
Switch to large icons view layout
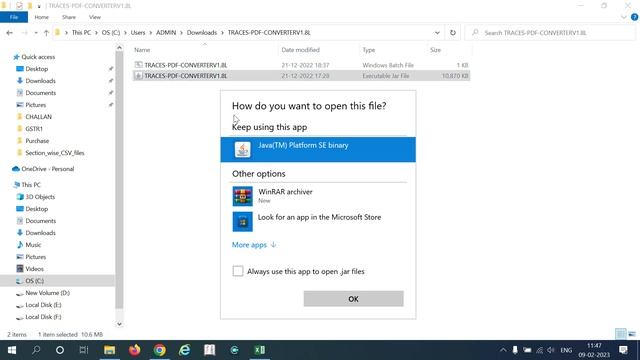(632, 334)
